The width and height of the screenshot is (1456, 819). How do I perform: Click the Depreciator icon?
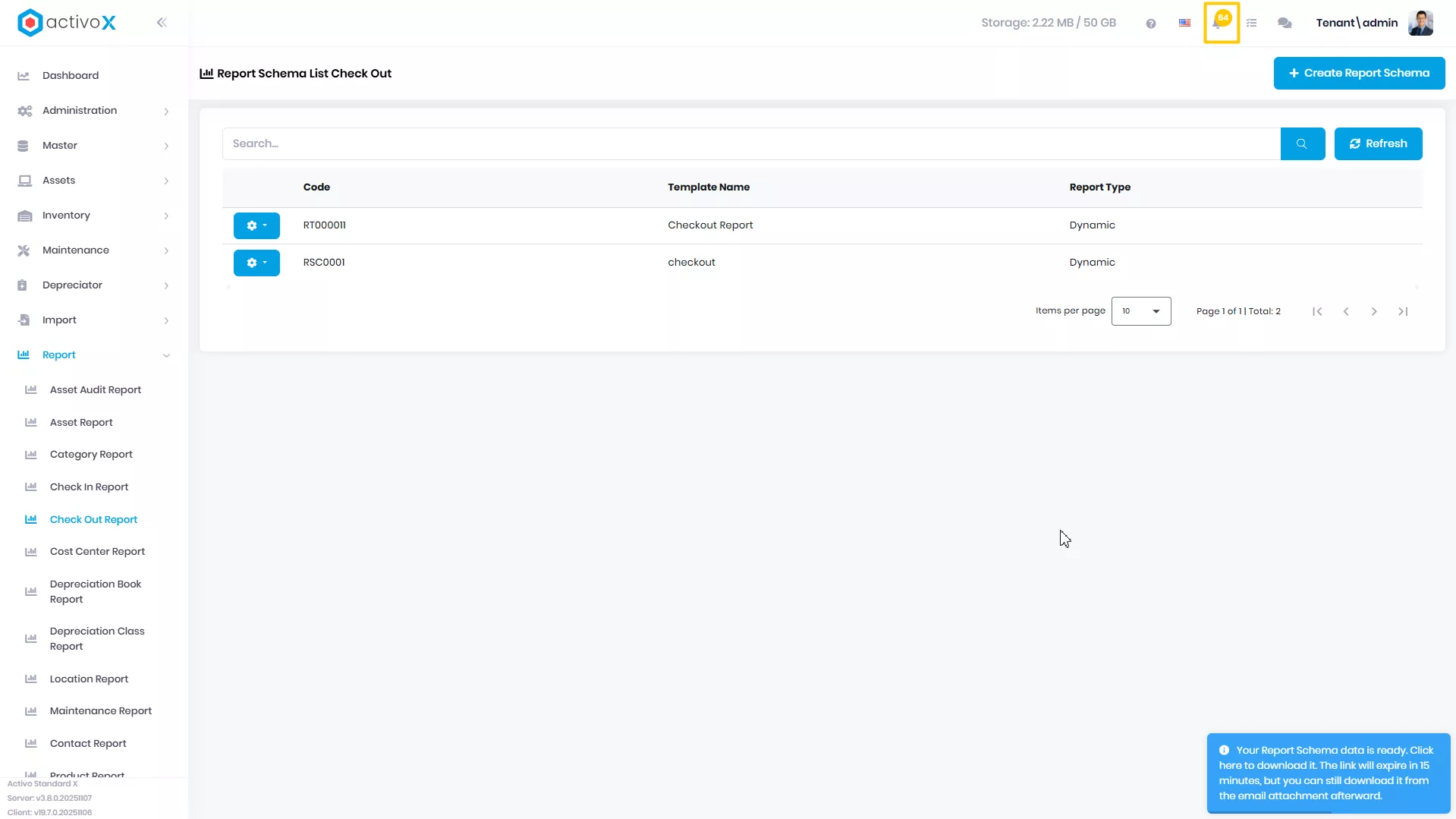click(x=22, y=285)
